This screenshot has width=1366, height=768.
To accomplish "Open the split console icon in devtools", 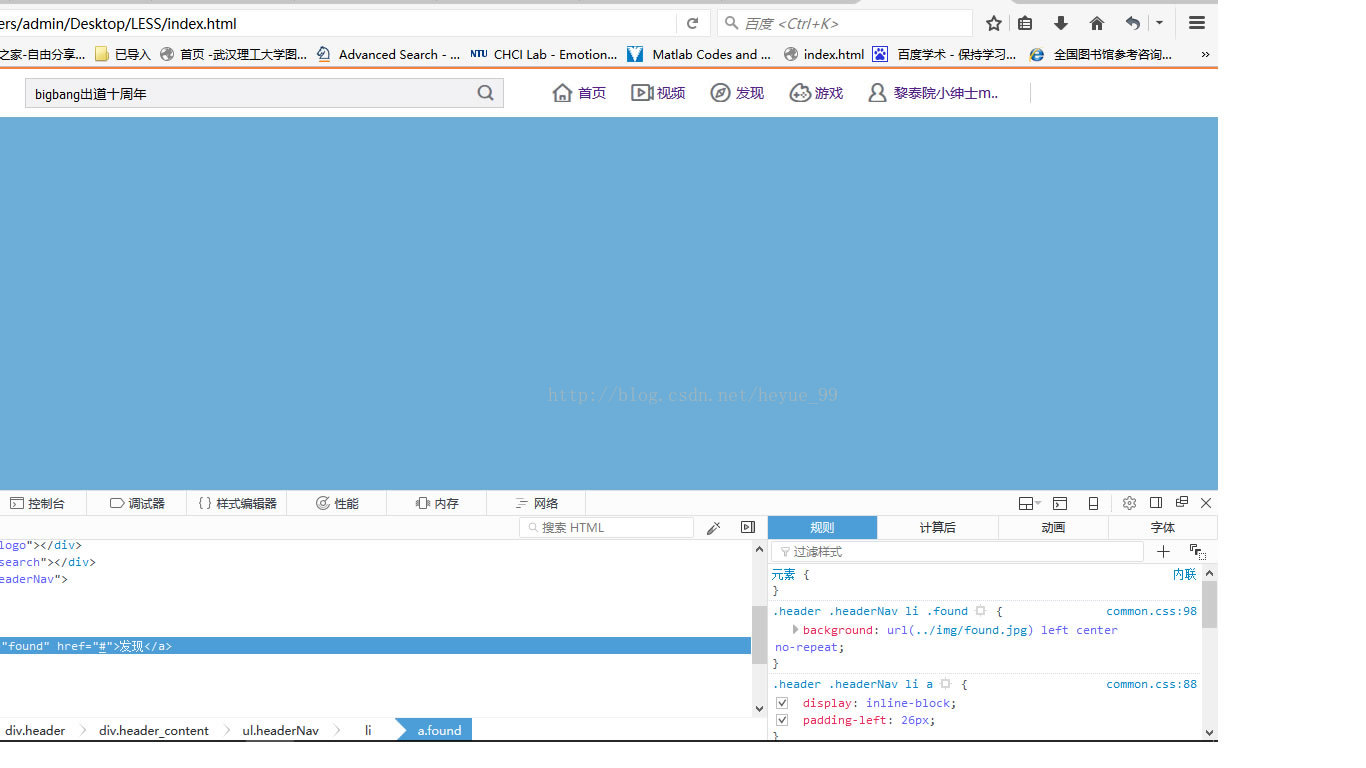I will (x=1060, y=503).
